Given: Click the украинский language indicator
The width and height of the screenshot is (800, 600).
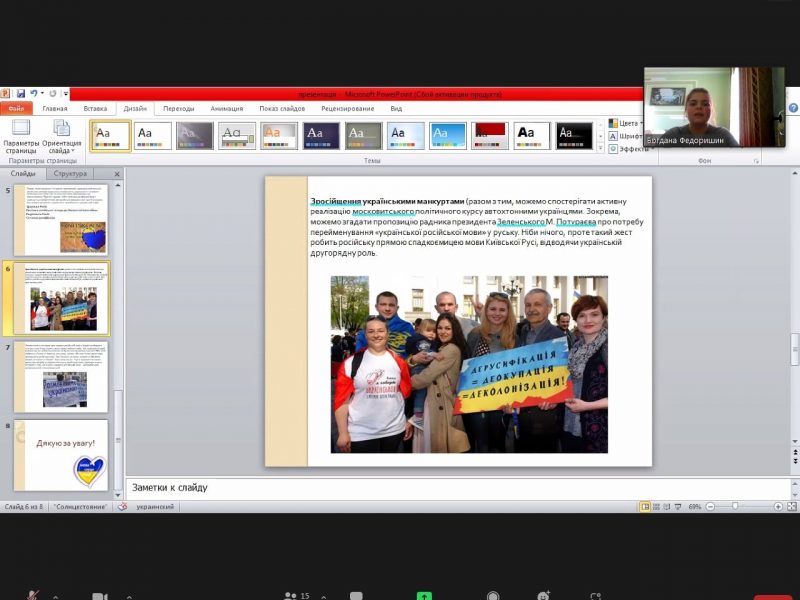Looking at the screenshot, I should click(155, 507).
